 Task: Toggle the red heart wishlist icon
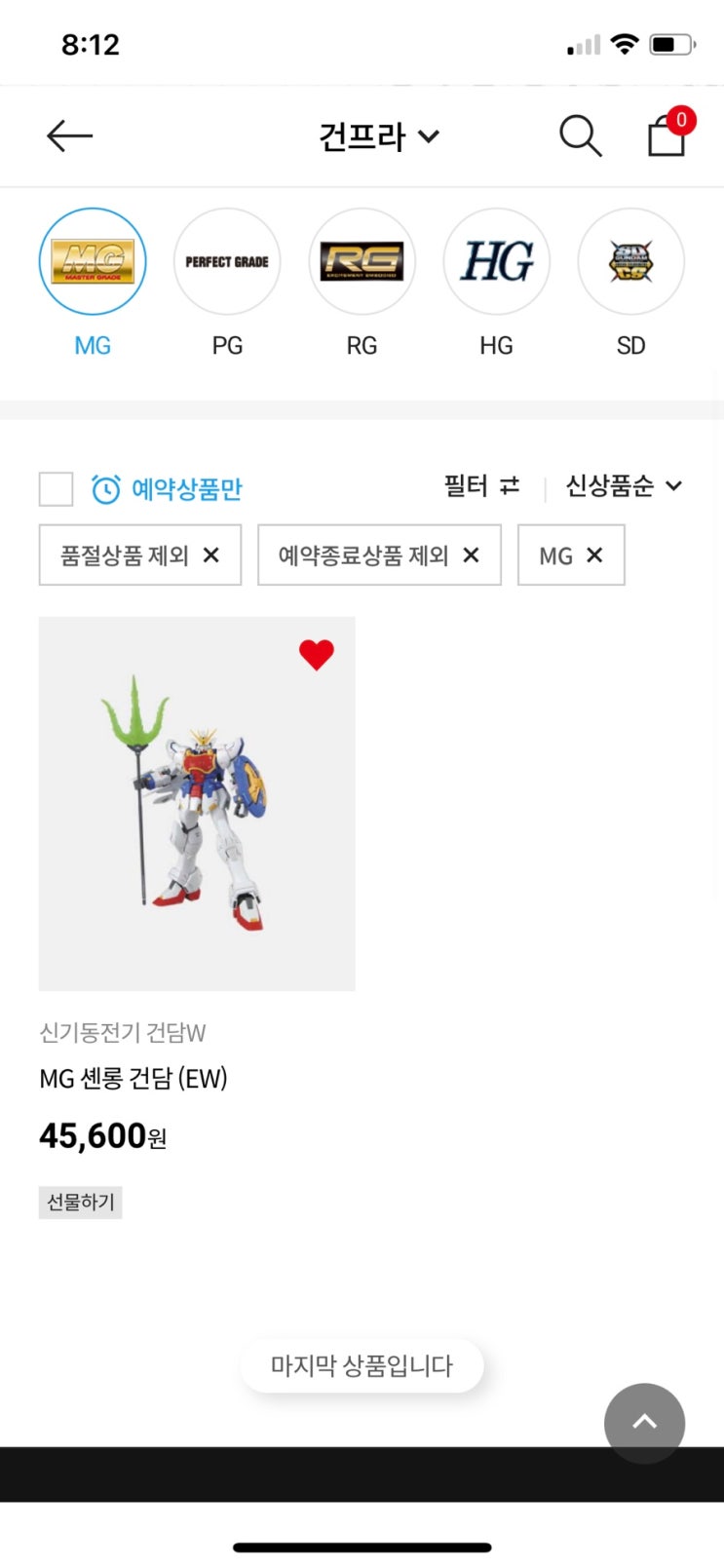pyautogui.click(x=316, y=655)
